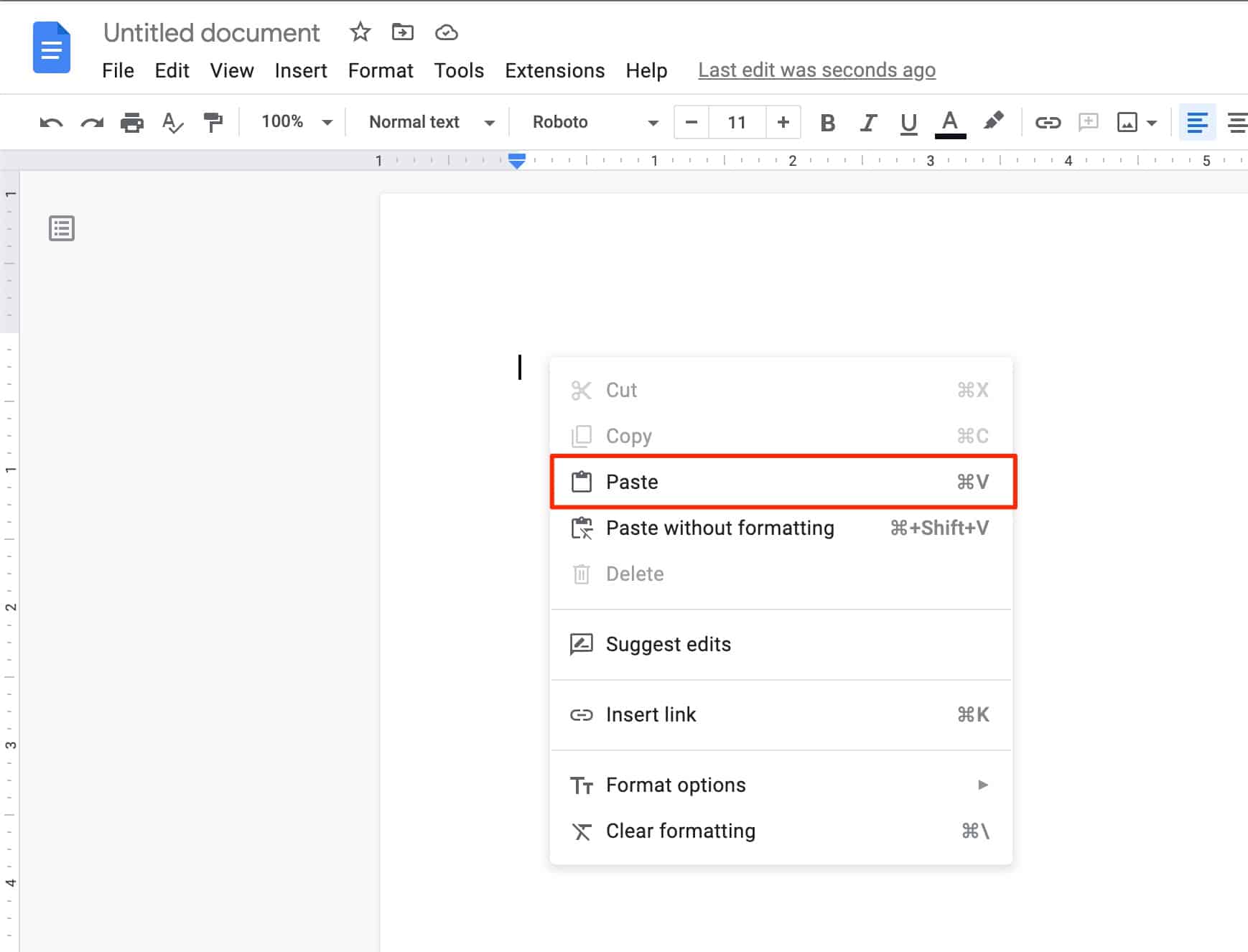Open the highlight color pen
Image resolution: width=1248 pixels, height=952 pixels.
click(x=994, y=121)
